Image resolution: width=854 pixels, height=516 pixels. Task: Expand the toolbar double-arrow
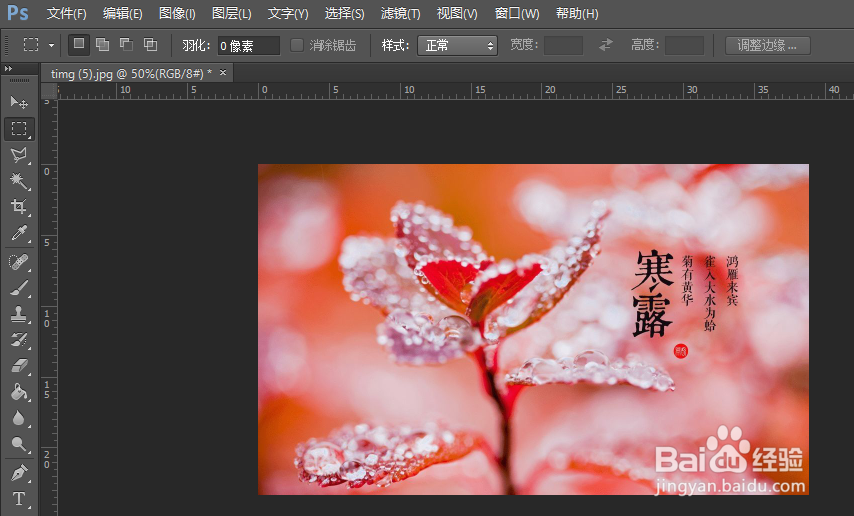[8, 69]
